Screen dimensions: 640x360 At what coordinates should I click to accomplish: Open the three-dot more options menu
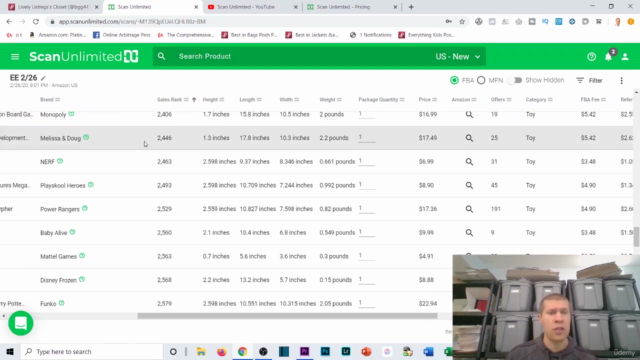coord(622,81)
